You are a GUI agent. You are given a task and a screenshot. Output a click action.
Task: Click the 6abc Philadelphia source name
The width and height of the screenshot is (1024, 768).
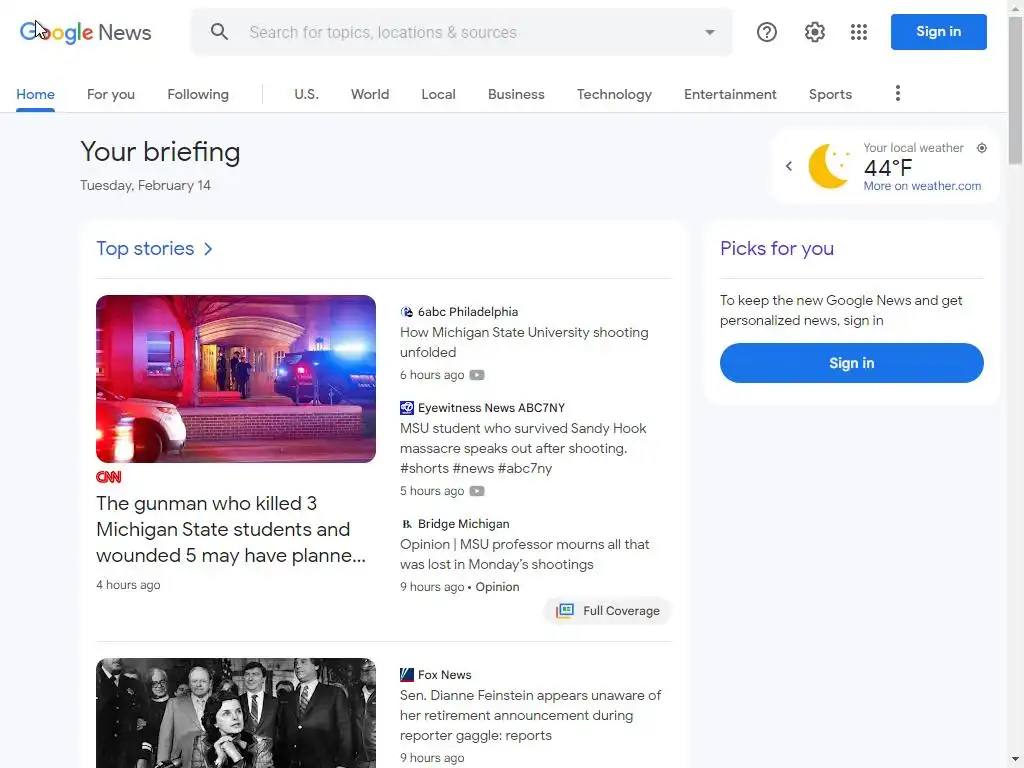[468, 312]
